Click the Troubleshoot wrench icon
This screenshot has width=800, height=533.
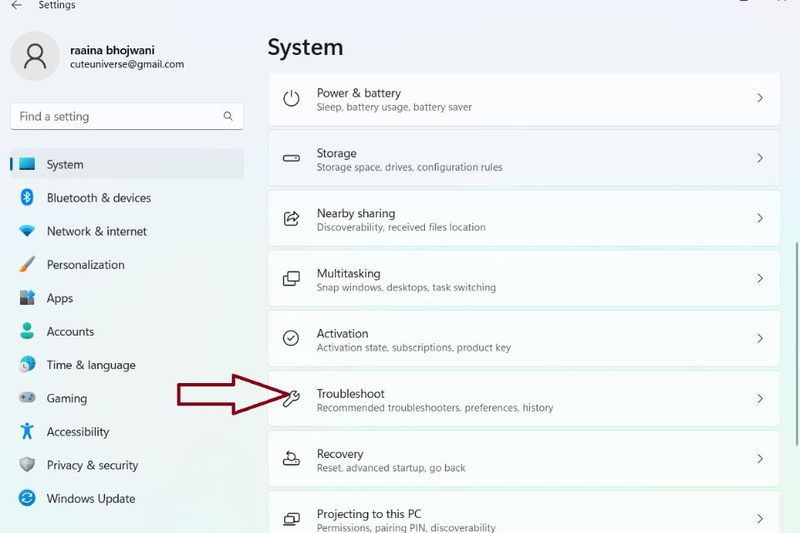click(291, 398)
